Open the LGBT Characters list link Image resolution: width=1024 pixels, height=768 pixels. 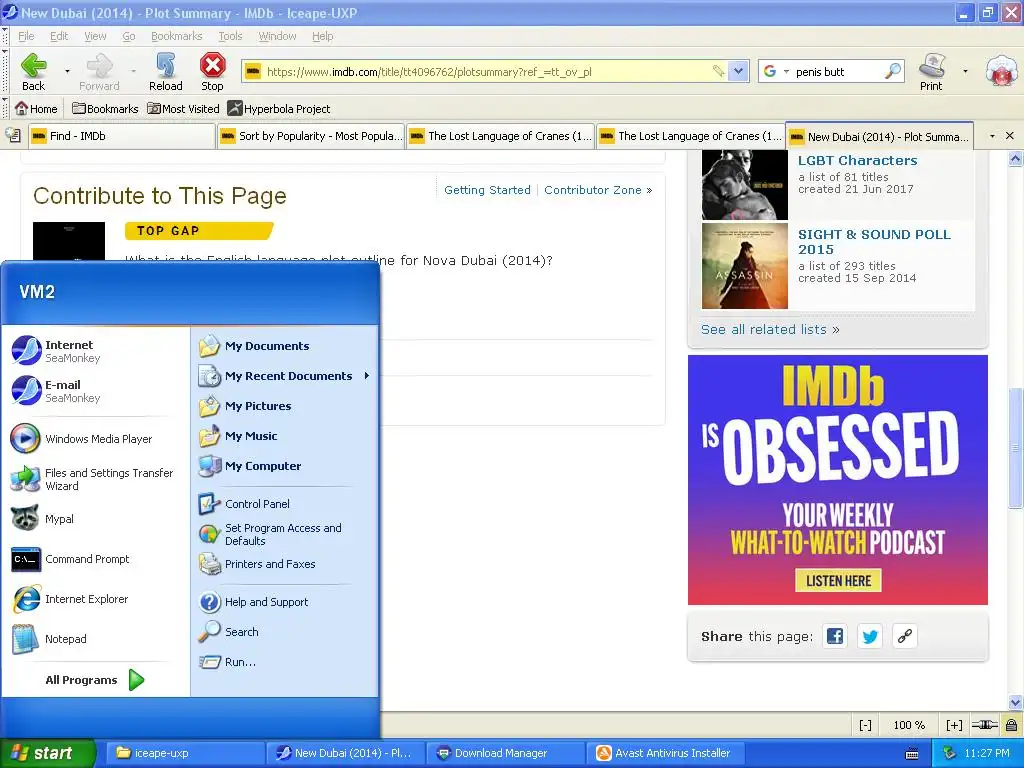point(857,160)
